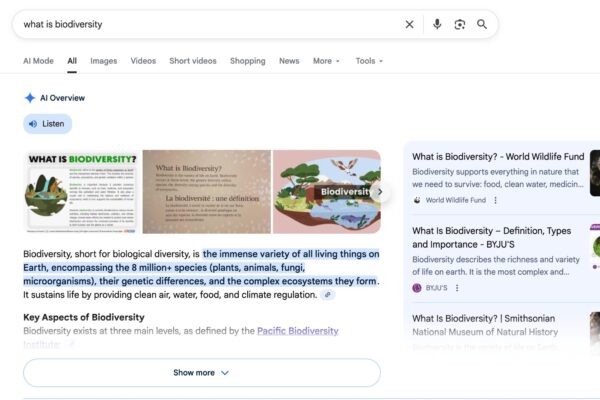The image size is (600, 400).
Task: Open search by image (Lens)
Action: (x=460, y=24)
